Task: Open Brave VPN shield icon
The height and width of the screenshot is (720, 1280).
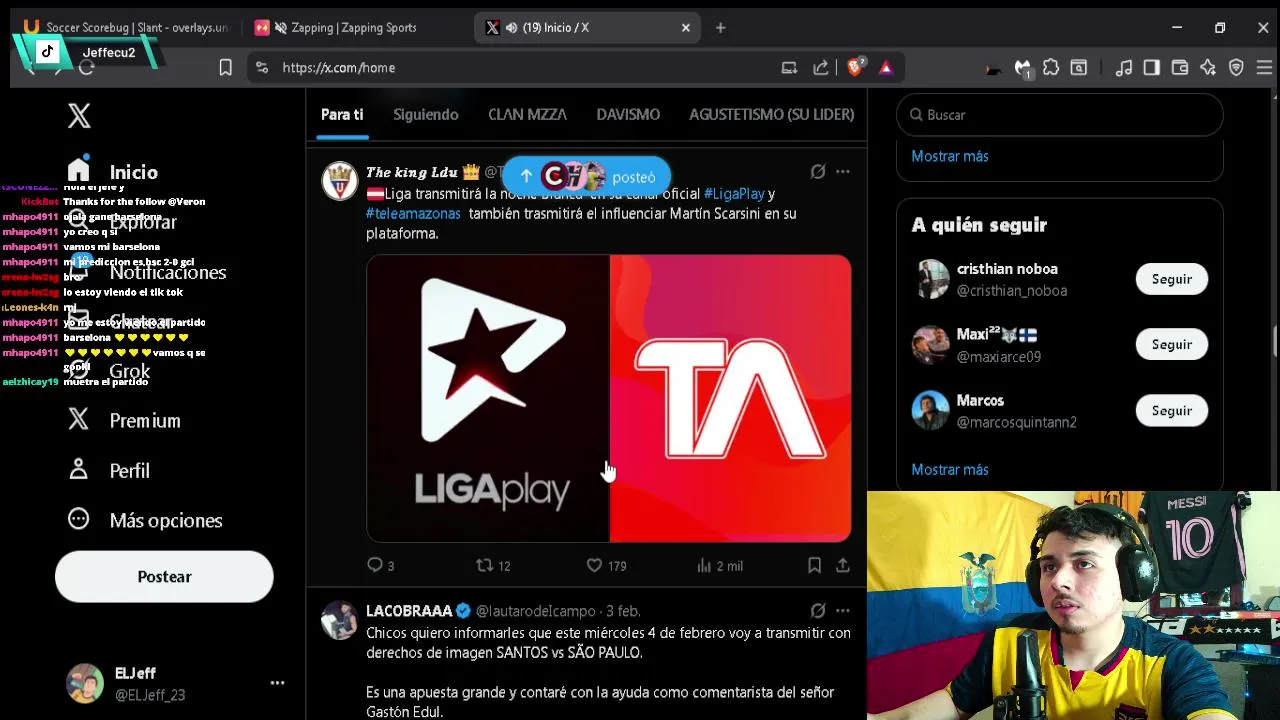Action: (x=1236, y=68)
